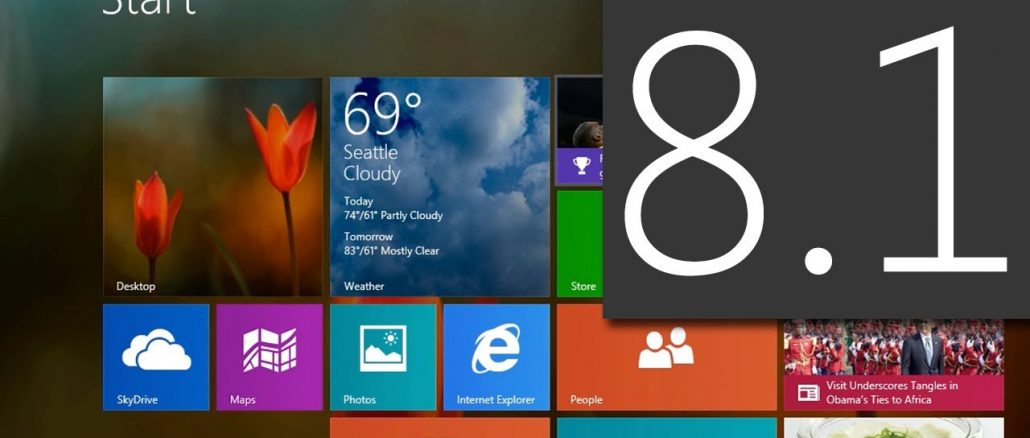The image size is (1030, 438).
Task: Open the SkyDrive cloud tile
Action: [156, 357]
